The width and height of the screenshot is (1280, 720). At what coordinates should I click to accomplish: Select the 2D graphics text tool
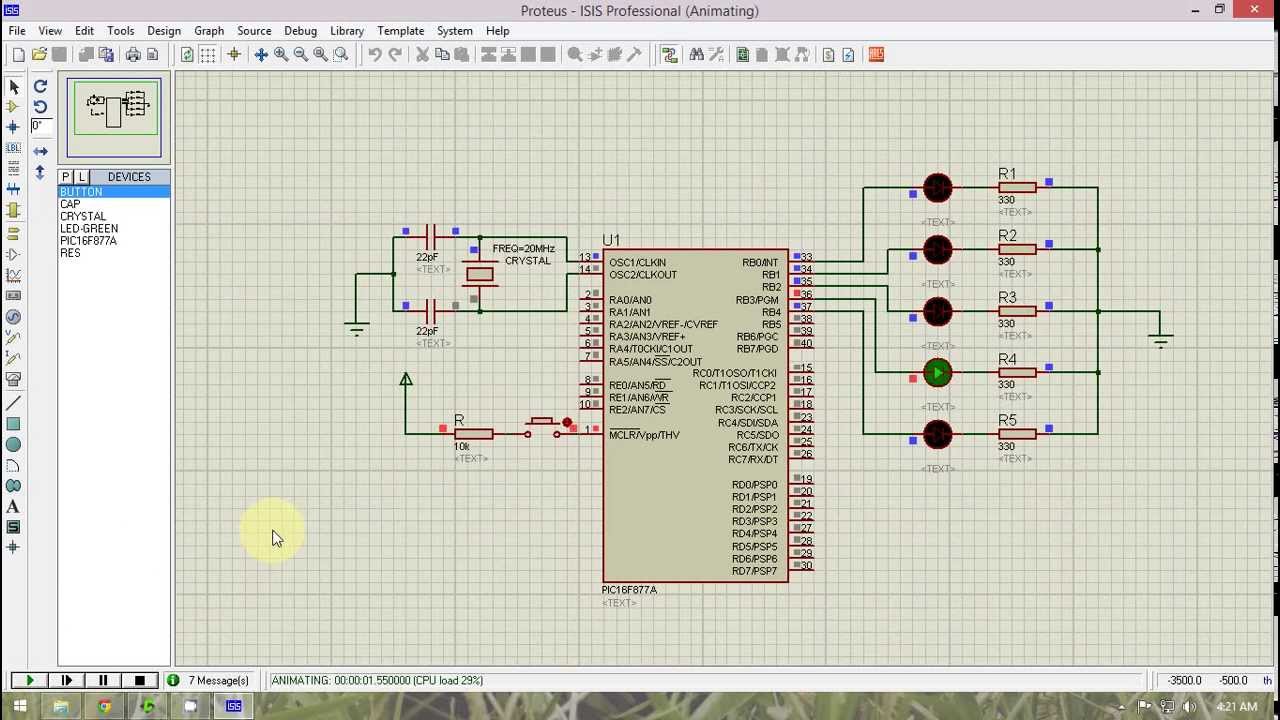click(x=13, y=507)
